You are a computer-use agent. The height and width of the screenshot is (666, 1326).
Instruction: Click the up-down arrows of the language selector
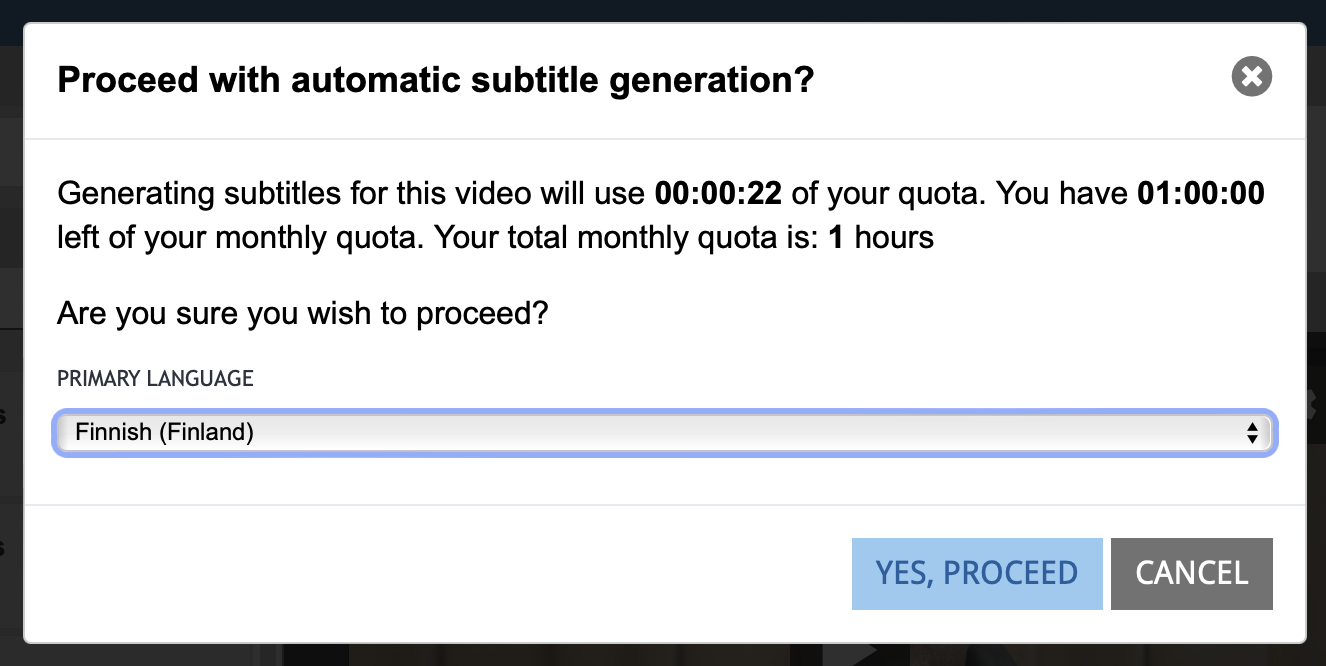pos(1251,433)
